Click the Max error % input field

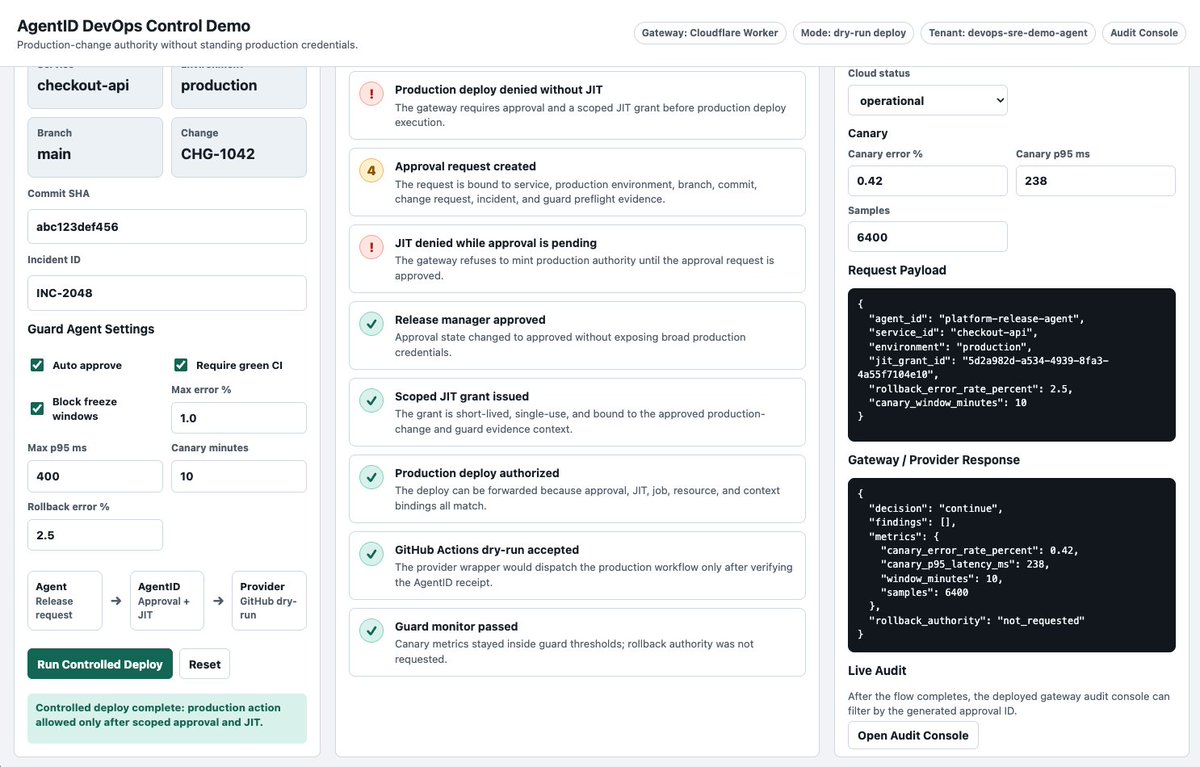[x=239, y=418]
